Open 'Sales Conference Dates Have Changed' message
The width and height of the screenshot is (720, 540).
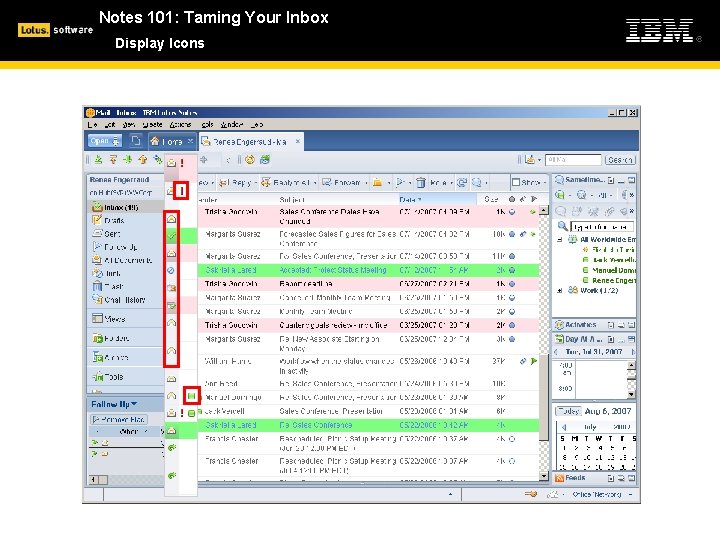(368, 216)
